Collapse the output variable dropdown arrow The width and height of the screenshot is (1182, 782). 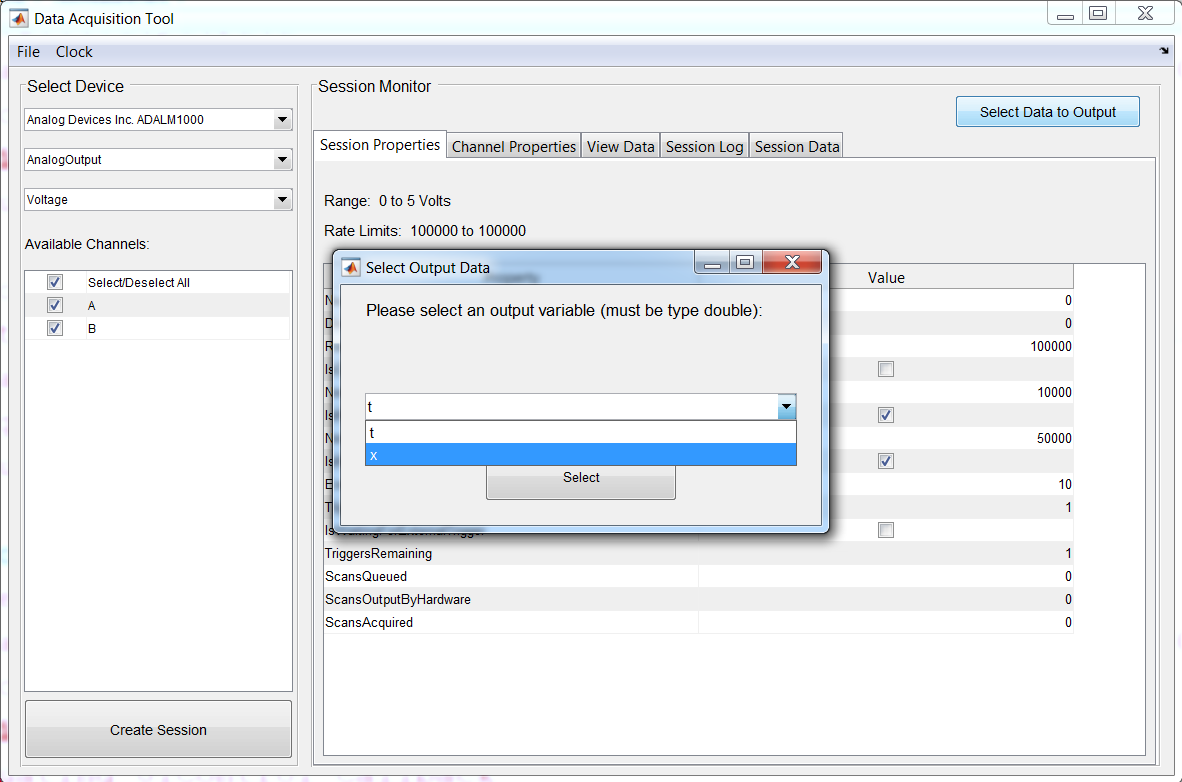786,407
